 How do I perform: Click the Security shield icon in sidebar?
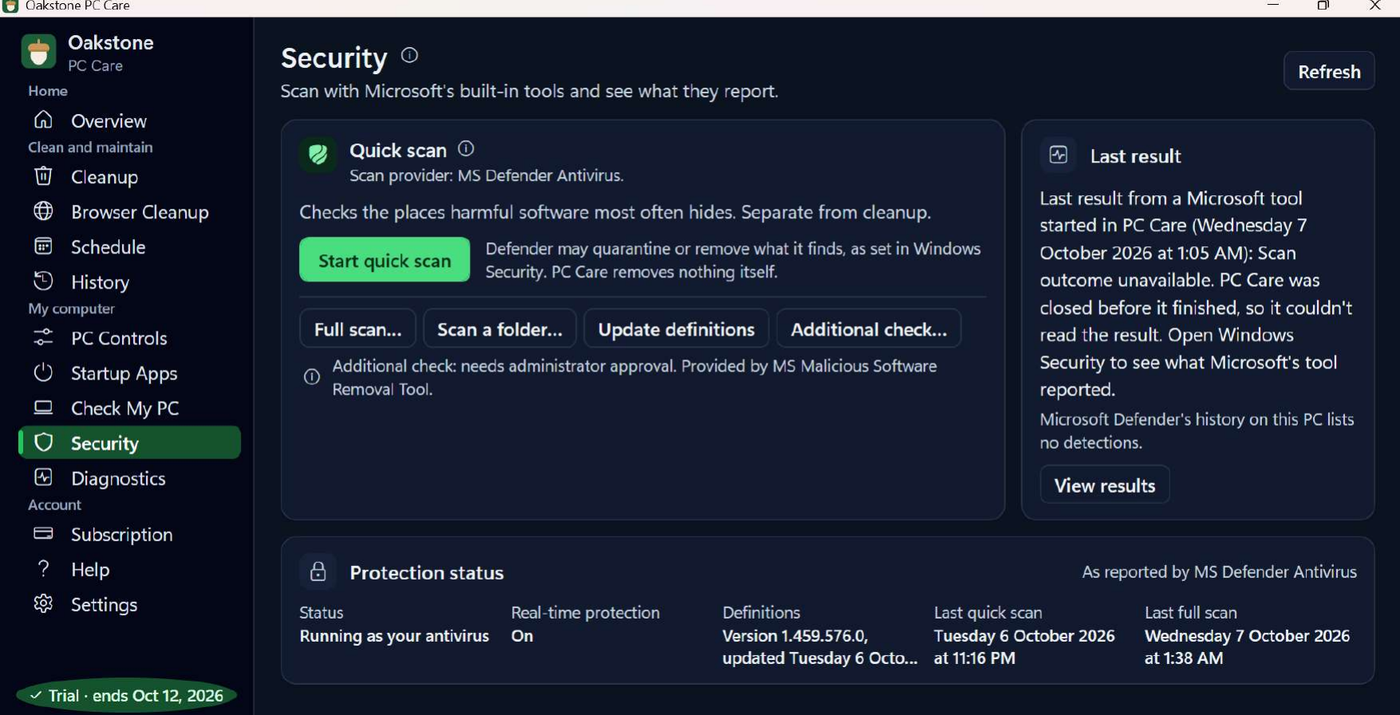[x=43, y=442]
